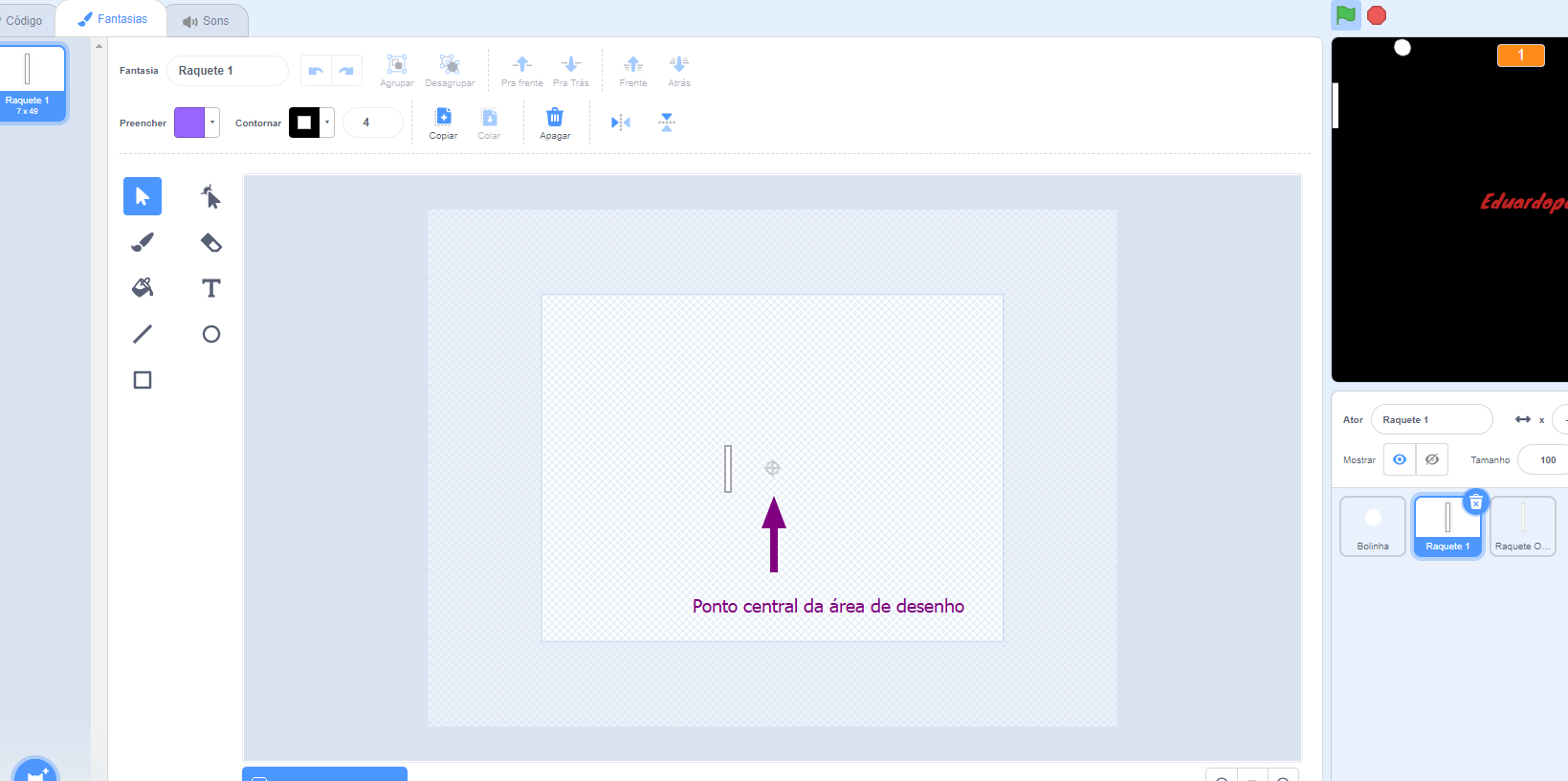This screenshot has width=1568, height=781.
Task: Click the Contornar outline color swatch
Action: [304, 123]
